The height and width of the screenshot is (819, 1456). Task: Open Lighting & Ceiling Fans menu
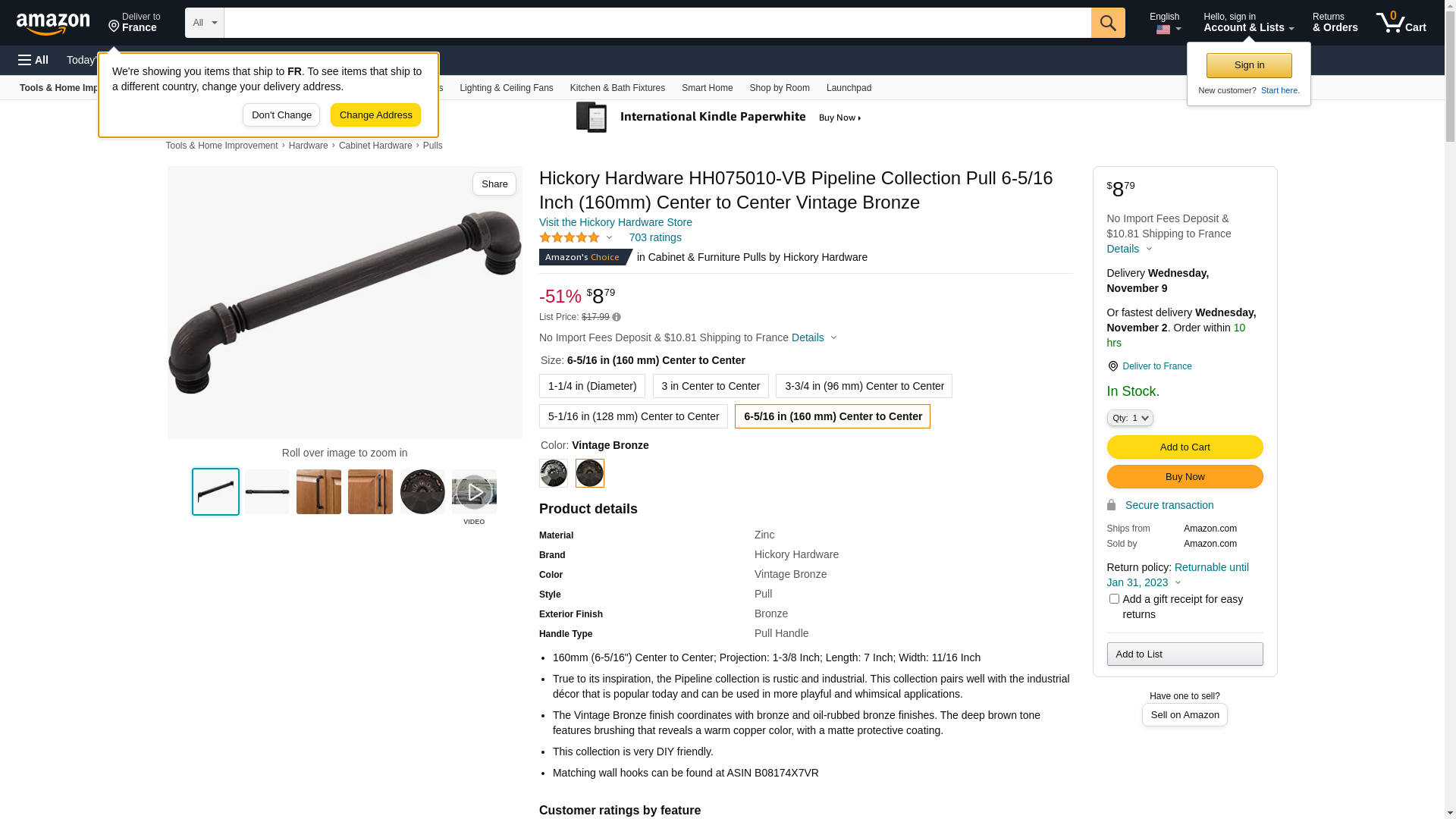(x=507, y=88)
